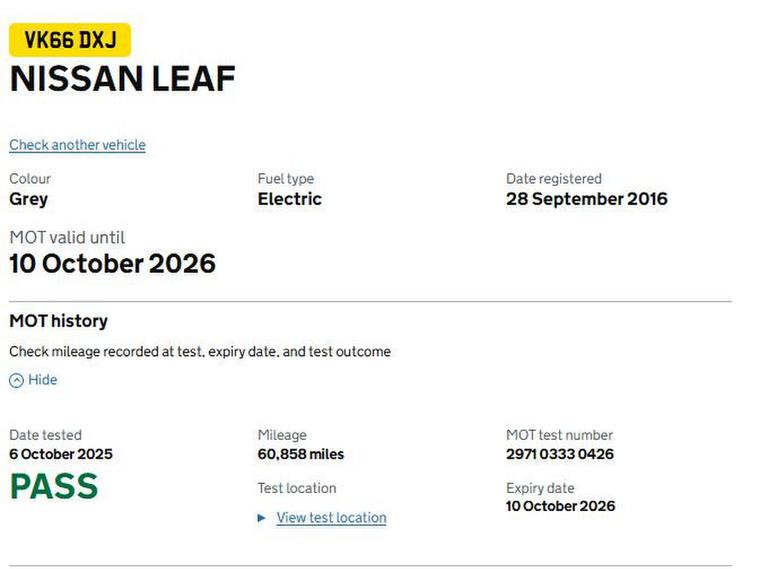Click the triangle arrow before View test location
The width and height of the screenshot is (759, 569).
262,518
